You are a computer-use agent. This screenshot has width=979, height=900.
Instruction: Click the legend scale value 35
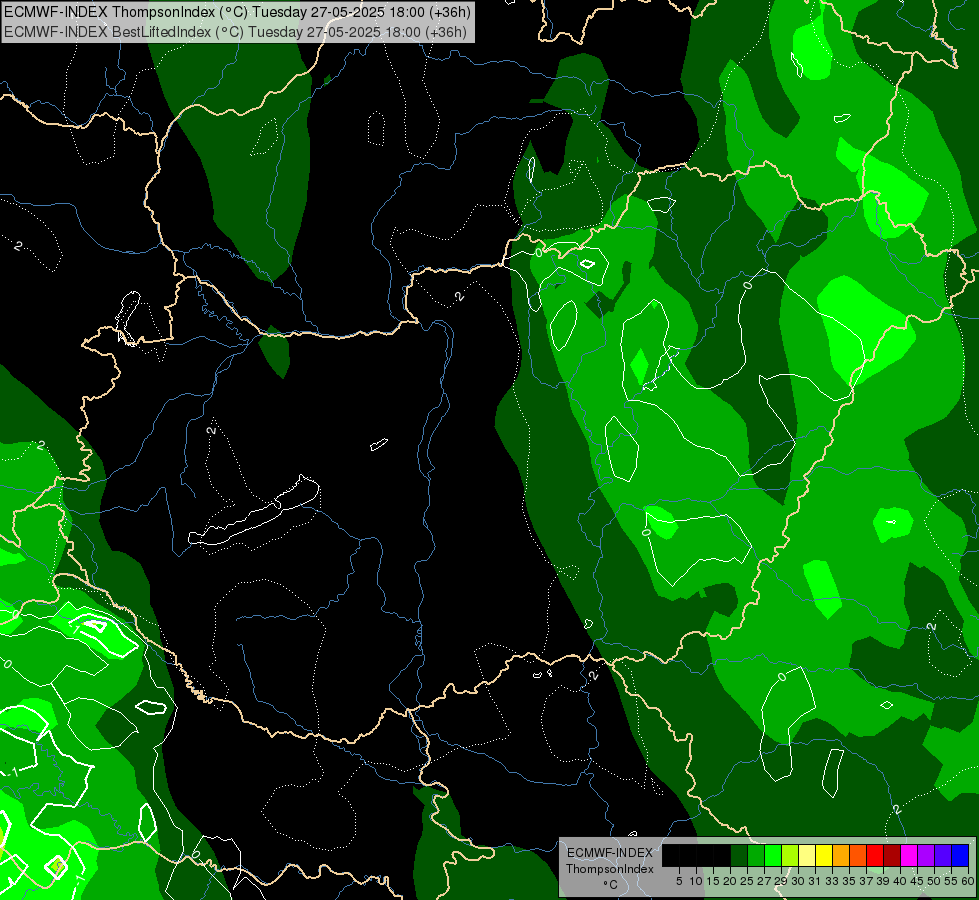point(849,881)
